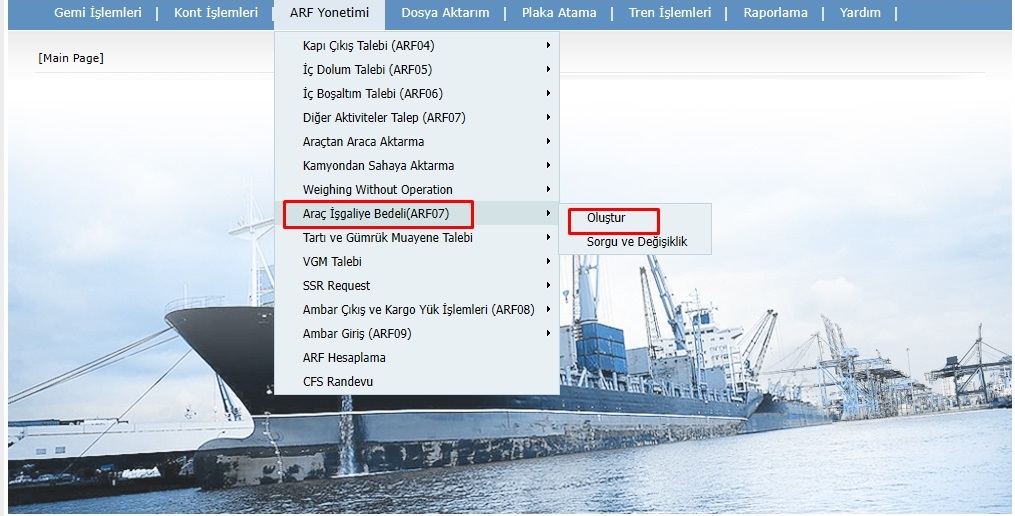Open Tren İşlemleri menu
Viewport: 1015px width, 516px height.
tap(670, 13)
